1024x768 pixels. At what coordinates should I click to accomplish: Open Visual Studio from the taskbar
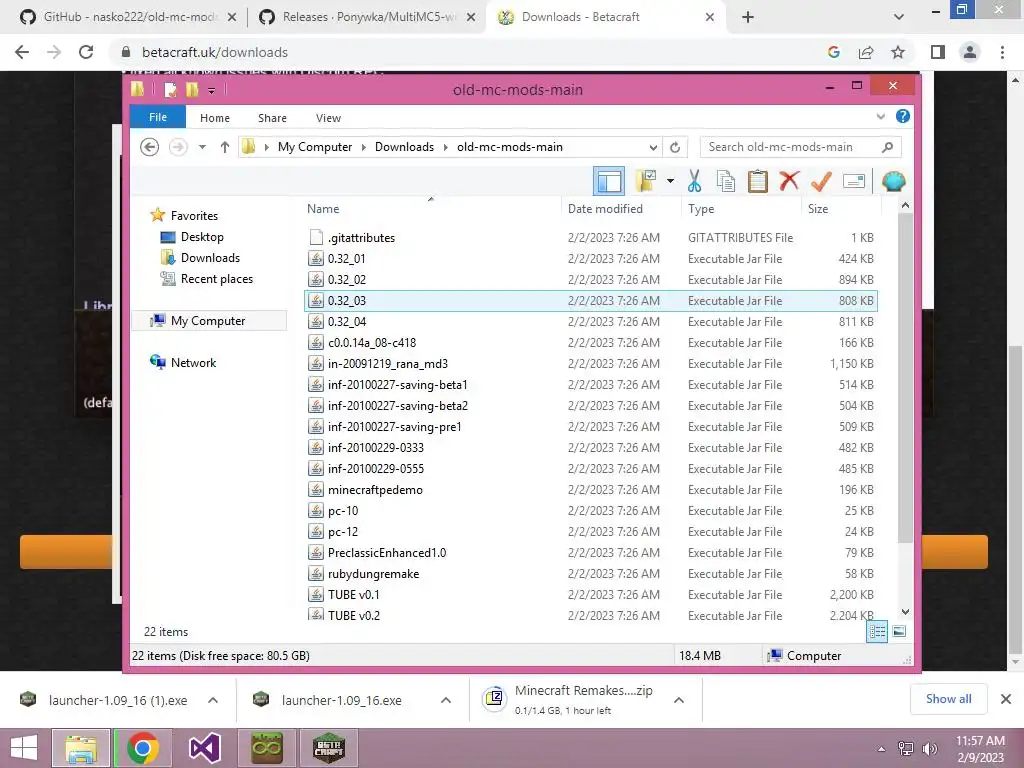click(204, 748)
